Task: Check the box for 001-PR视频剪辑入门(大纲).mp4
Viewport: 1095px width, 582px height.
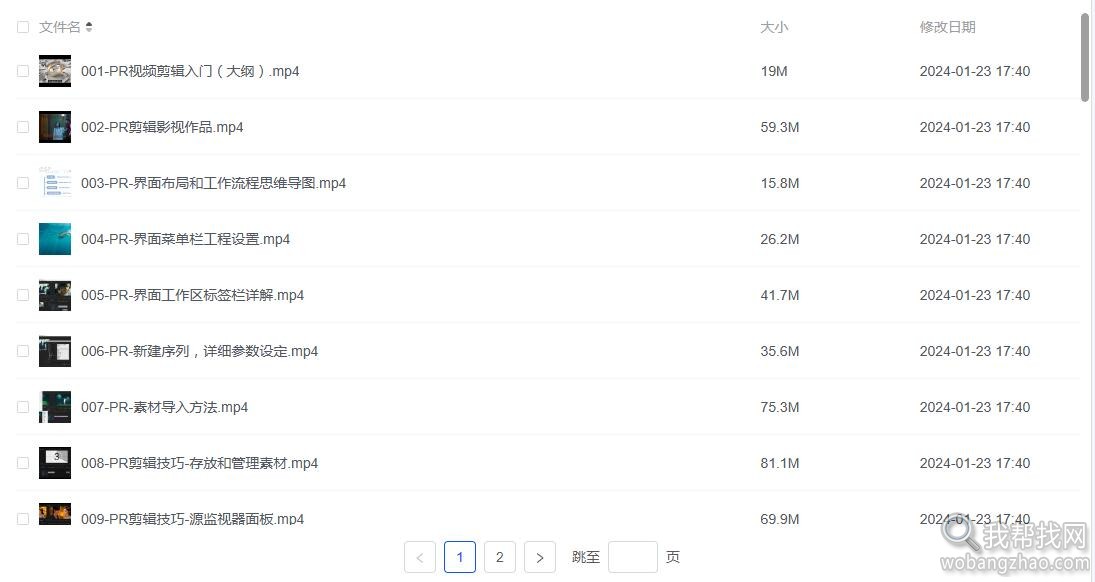Action: (23, 71)
